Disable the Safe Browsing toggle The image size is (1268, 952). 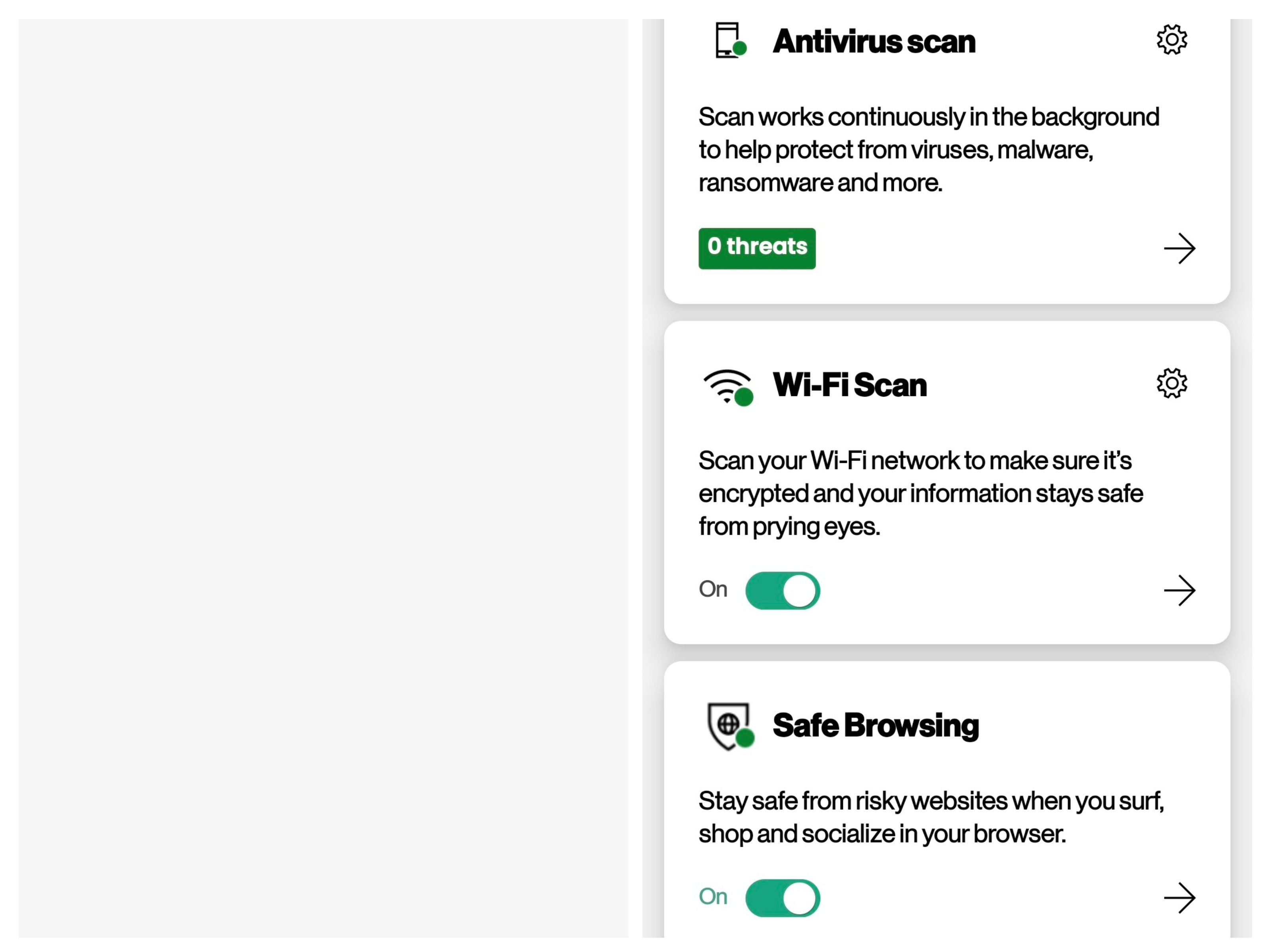[783, 898]
